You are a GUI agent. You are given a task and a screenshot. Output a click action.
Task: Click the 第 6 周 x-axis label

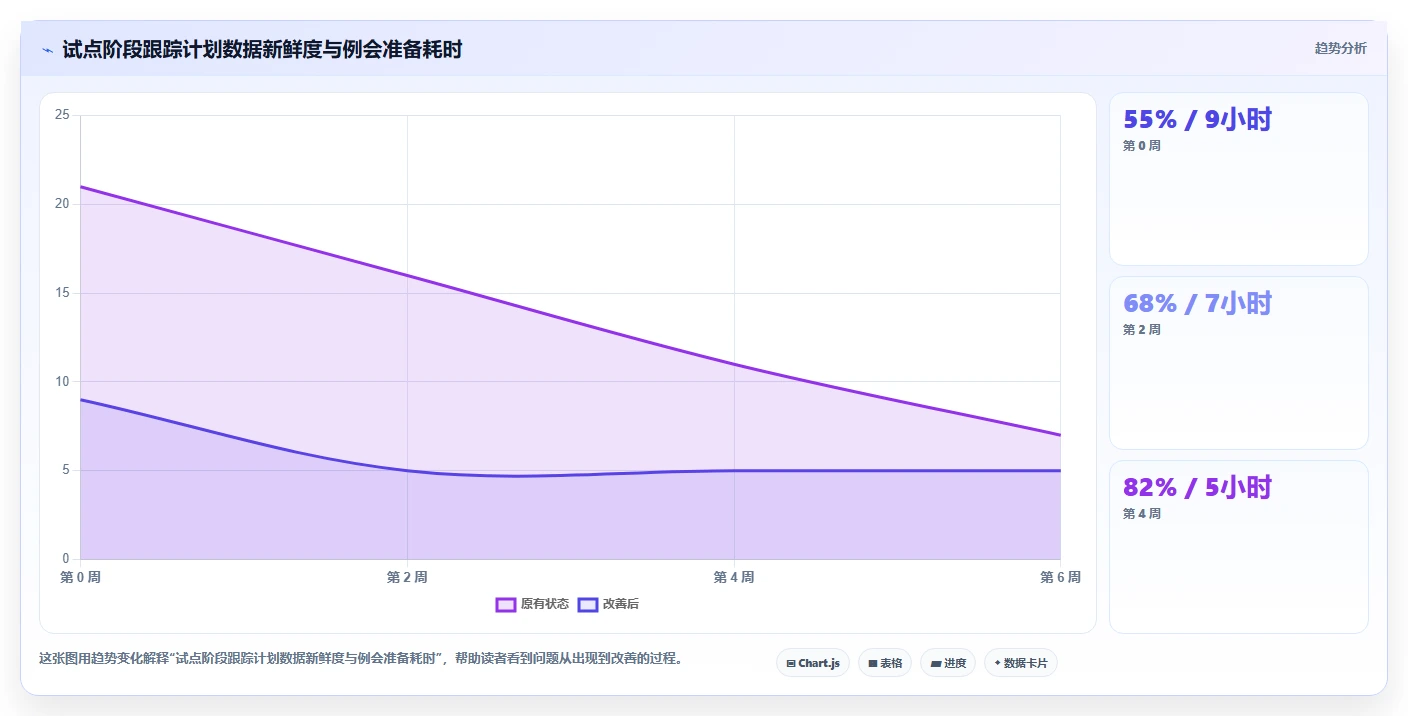(1060, 577)
